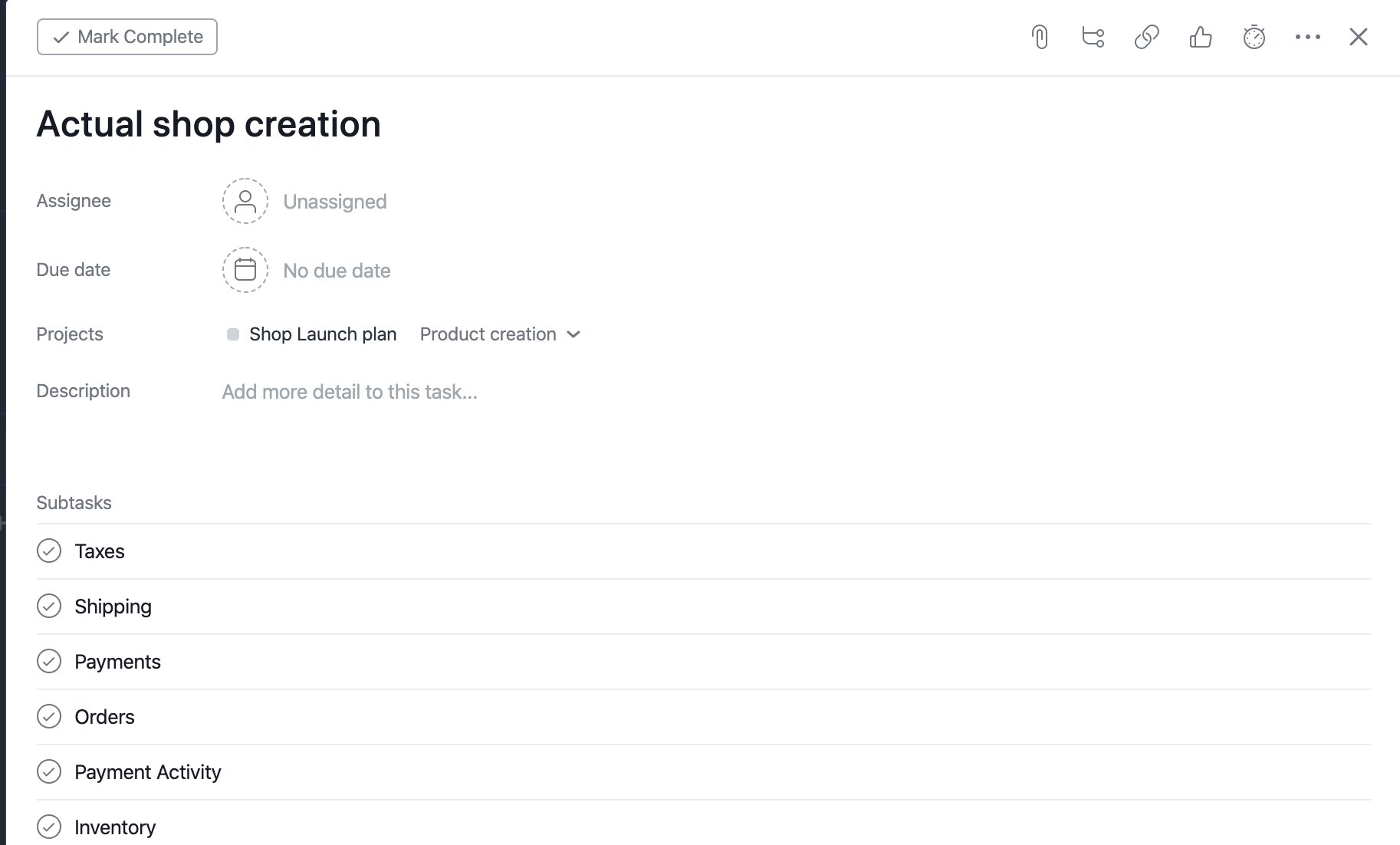Image resolution: width=1400 pixels, height=845 pixels.
Task: Start the time tracking stopwatch icon
Action: tap(1254, 36)
